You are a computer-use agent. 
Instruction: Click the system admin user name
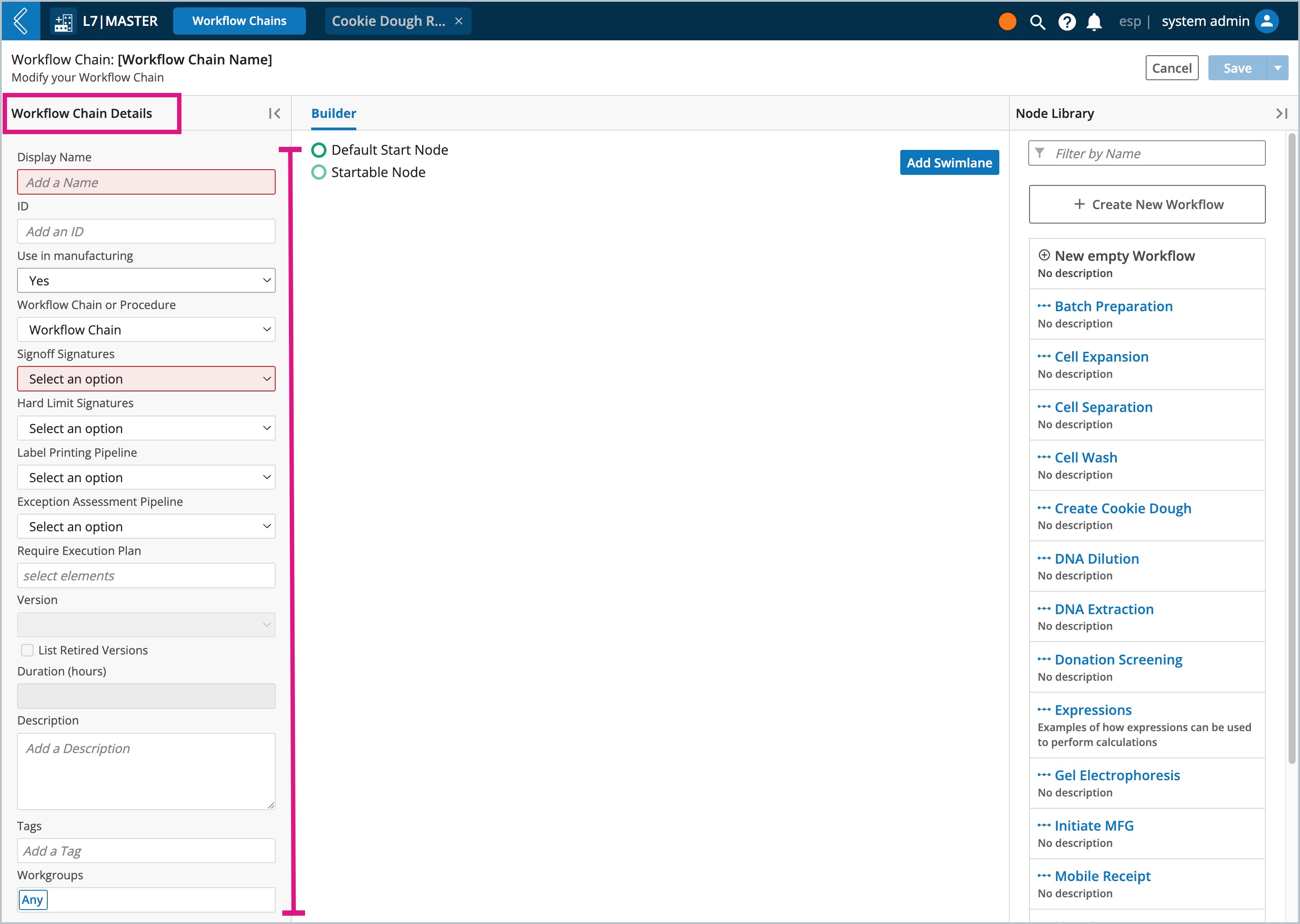coord(1205,21)
